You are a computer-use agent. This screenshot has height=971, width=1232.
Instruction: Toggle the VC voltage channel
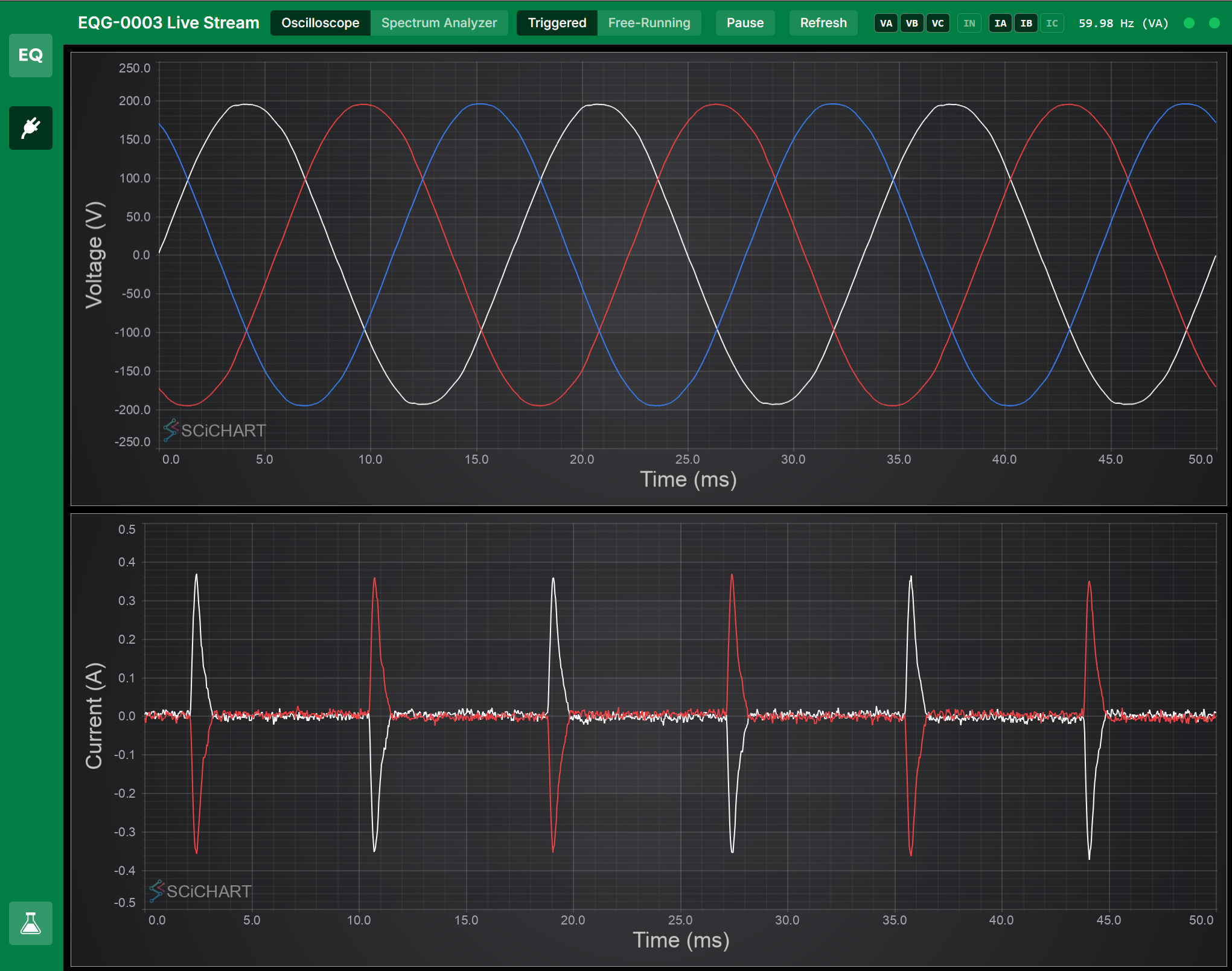[937, 24]
